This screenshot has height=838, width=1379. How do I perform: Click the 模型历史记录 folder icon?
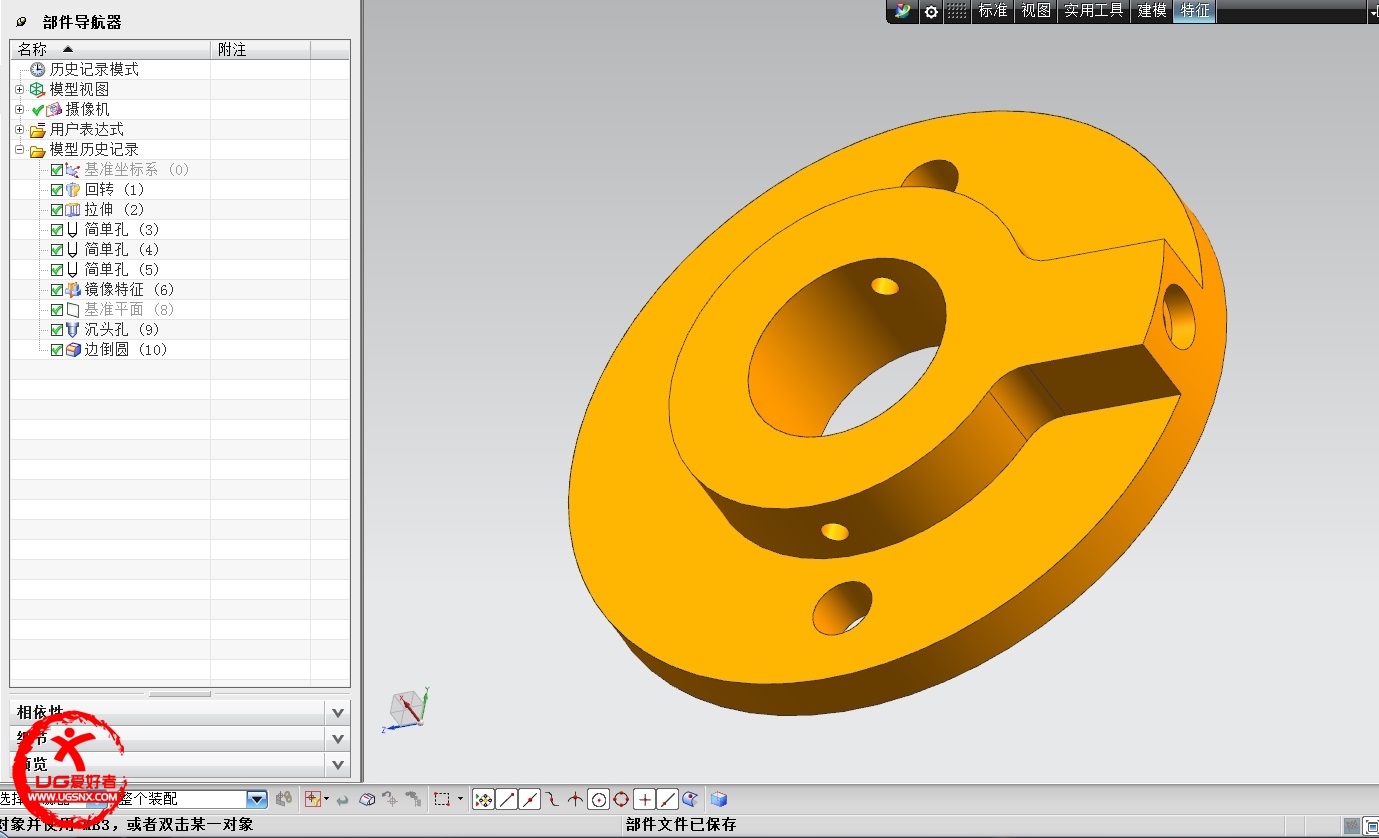click(x=38, y=150)
